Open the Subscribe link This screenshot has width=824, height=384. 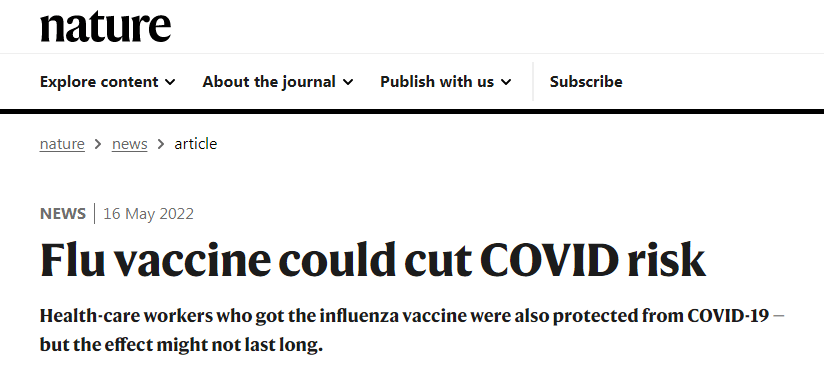pos(586,82)
